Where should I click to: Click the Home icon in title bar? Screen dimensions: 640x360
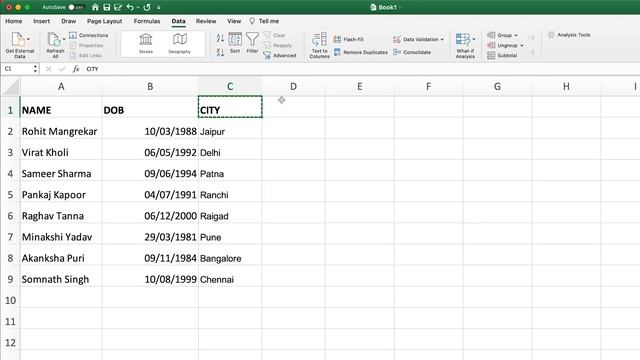(95, 7)
